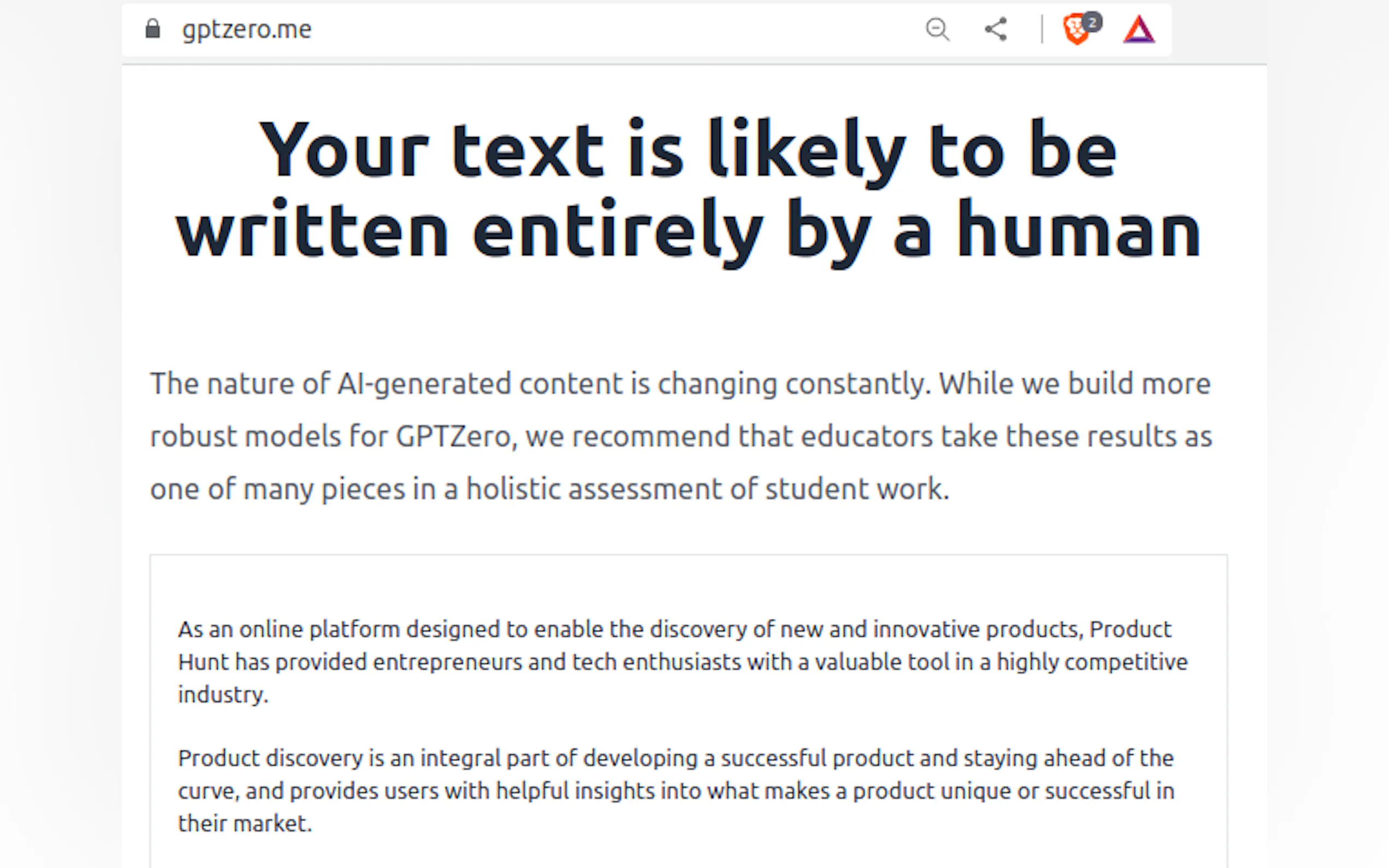
Task: Click "Product Hunt" name in the analyzed text
Action: (1129, 629)
